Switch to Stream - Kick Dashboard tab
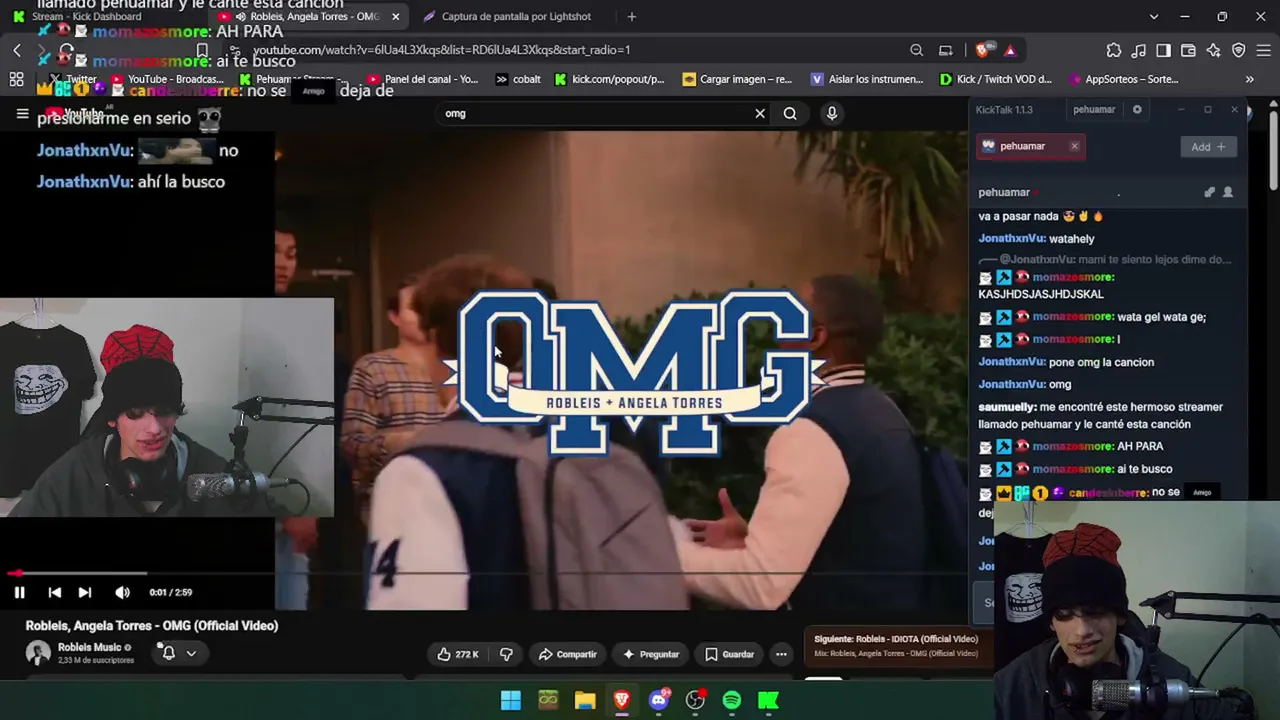Viewport: 1280px width, 720px height. (86, 17)
